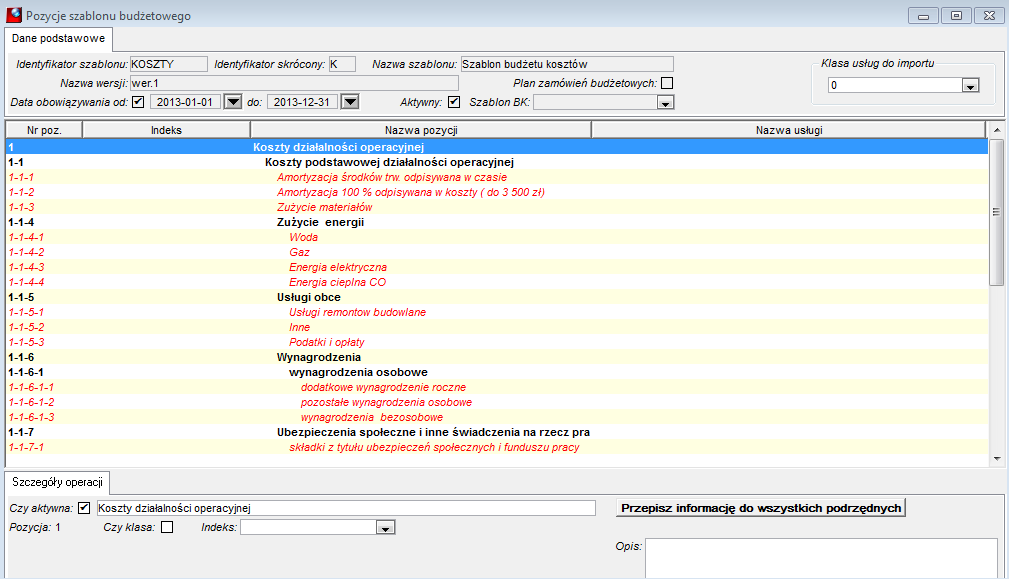Click the application icon in the title bar

coord(14,15)
